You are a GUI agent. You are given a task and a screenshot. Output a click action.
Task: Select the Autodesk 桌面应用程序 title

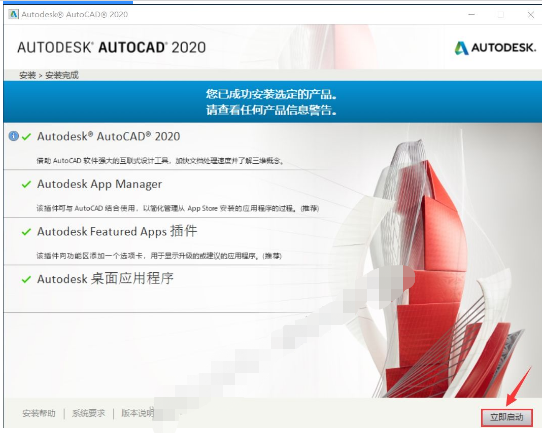tap(105, 279)
